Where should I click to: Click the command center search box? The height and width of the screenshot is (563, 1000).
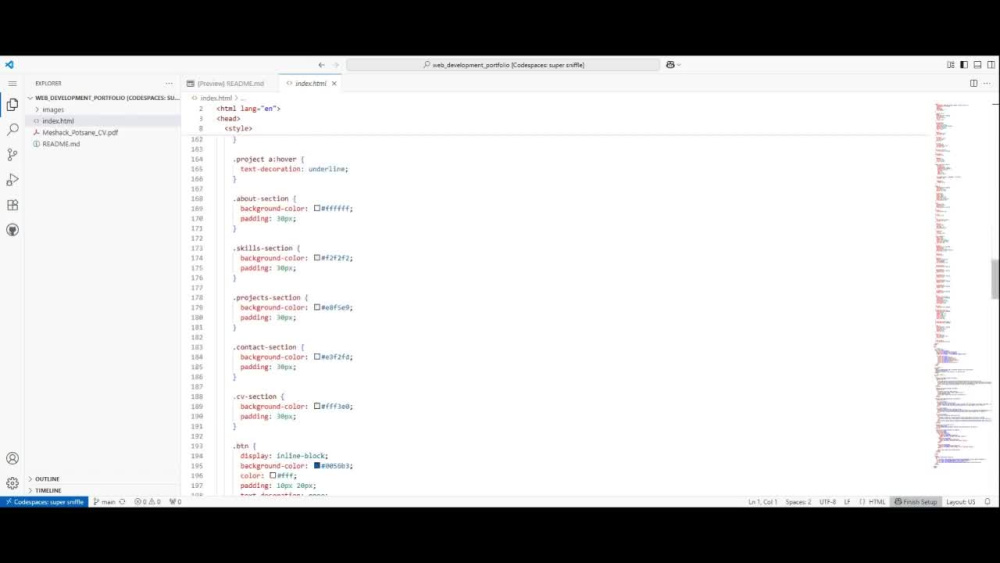click(x=503, y=64)
